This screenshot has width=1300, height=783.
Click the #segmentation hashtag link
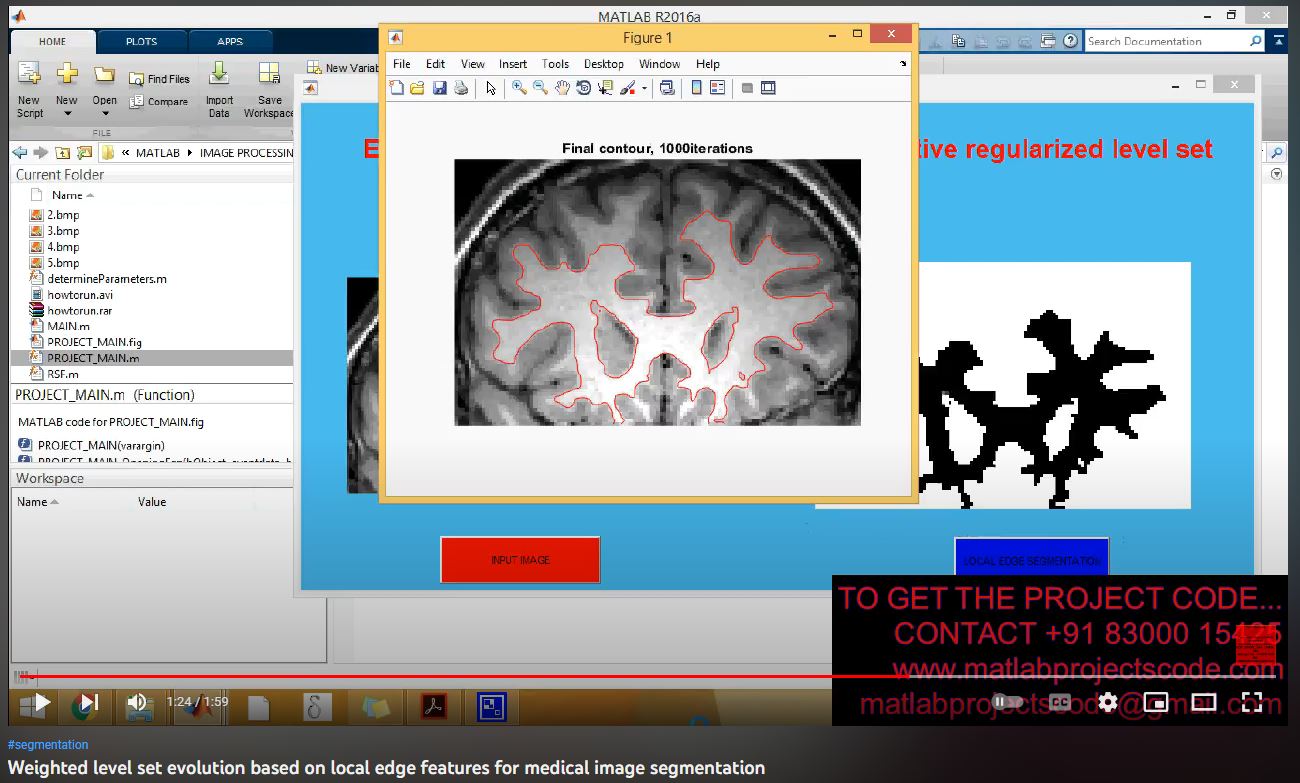coord(48,745)
